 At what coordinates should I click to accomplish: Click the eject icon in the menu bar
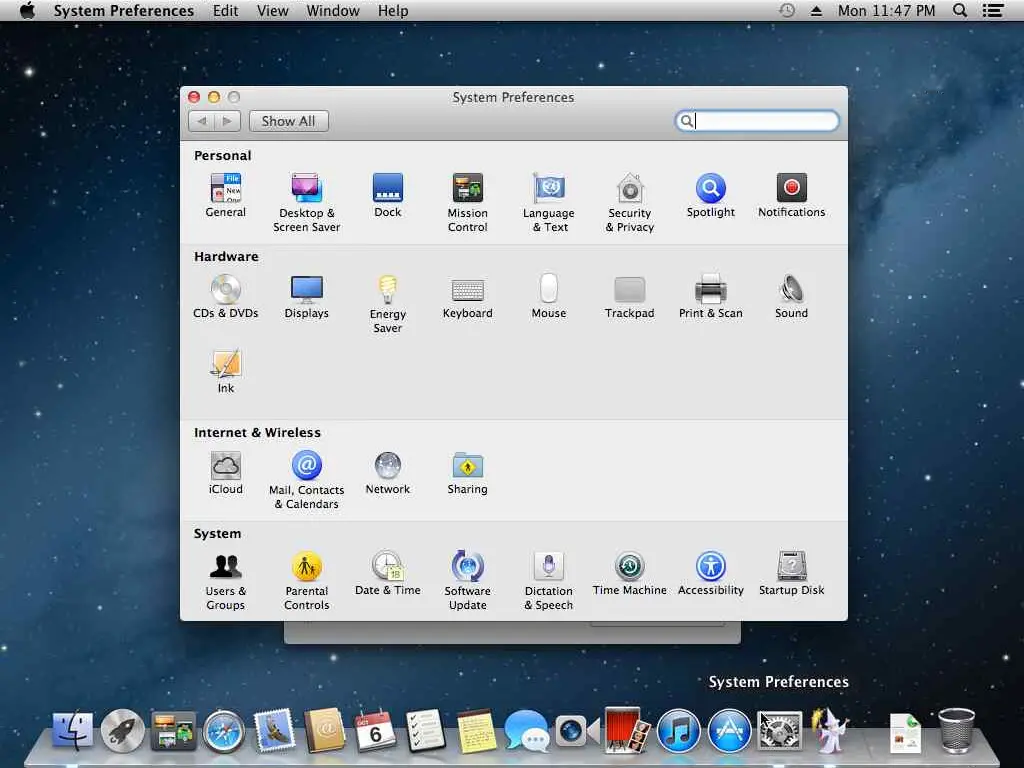tap(816, 11)
